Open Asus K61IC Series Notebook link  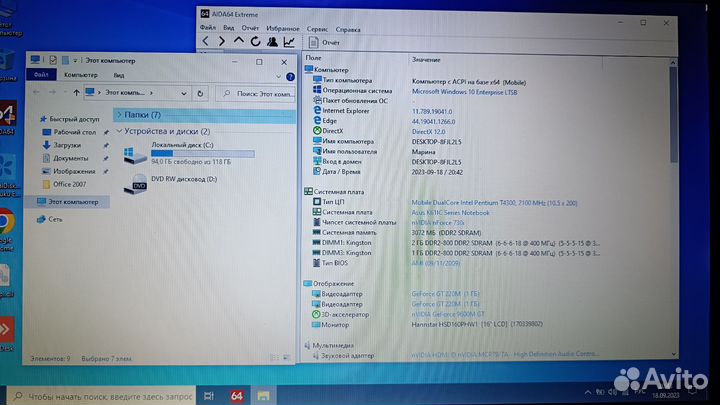tap(450, 213)
